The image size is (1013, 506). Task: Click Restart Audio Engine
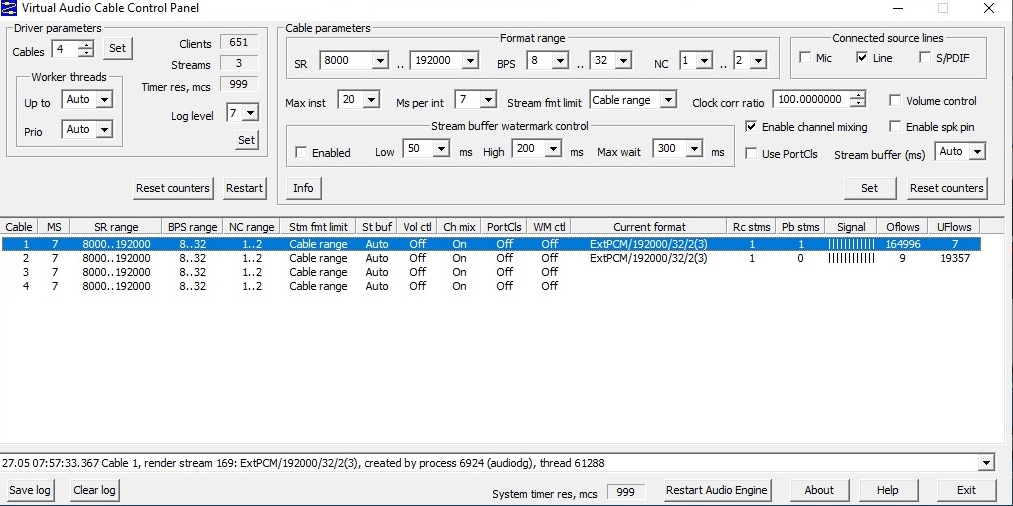pyautogui.click(x=716, y=490)
